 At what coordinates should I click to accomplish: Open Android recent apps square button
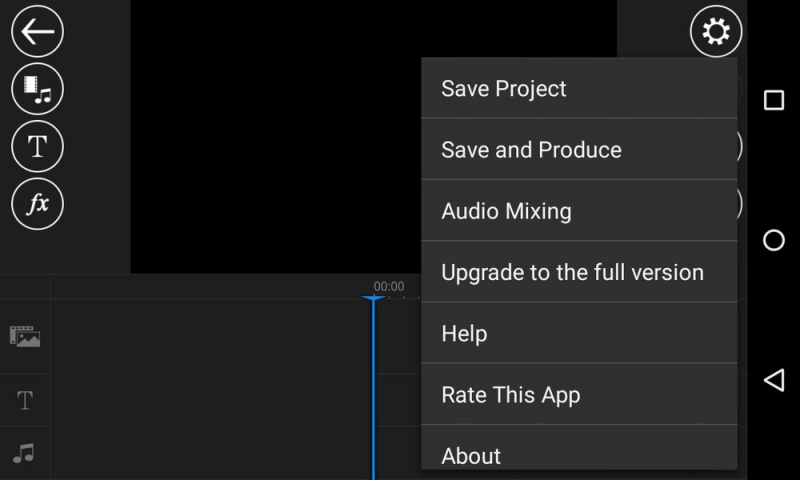773,100
